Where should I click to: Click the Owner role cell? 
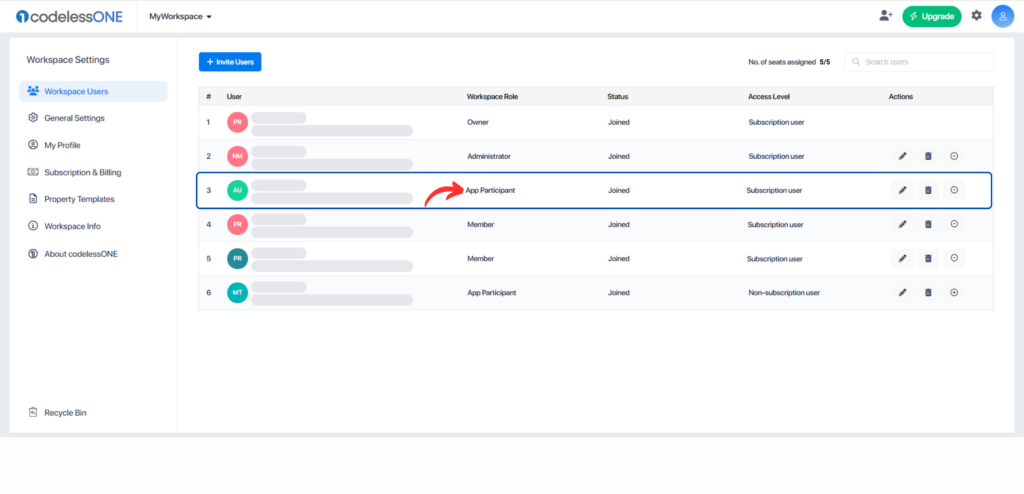point(478,122)
